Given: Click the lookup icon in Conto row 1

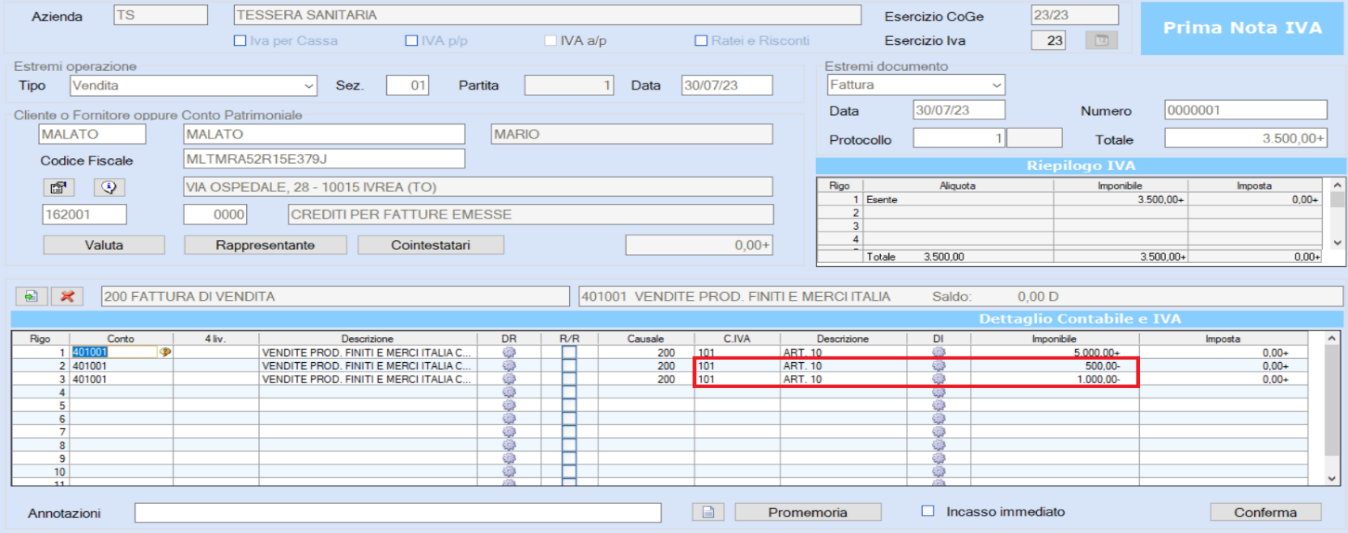Looking at the screenshot, I should (165, 352).
